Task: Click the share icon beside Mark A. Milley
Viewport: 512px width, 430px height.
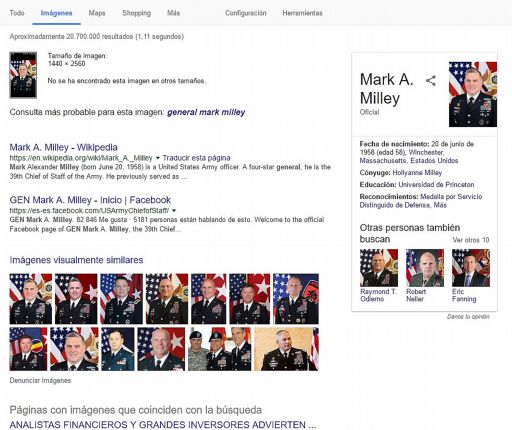Action: [431, 81]
